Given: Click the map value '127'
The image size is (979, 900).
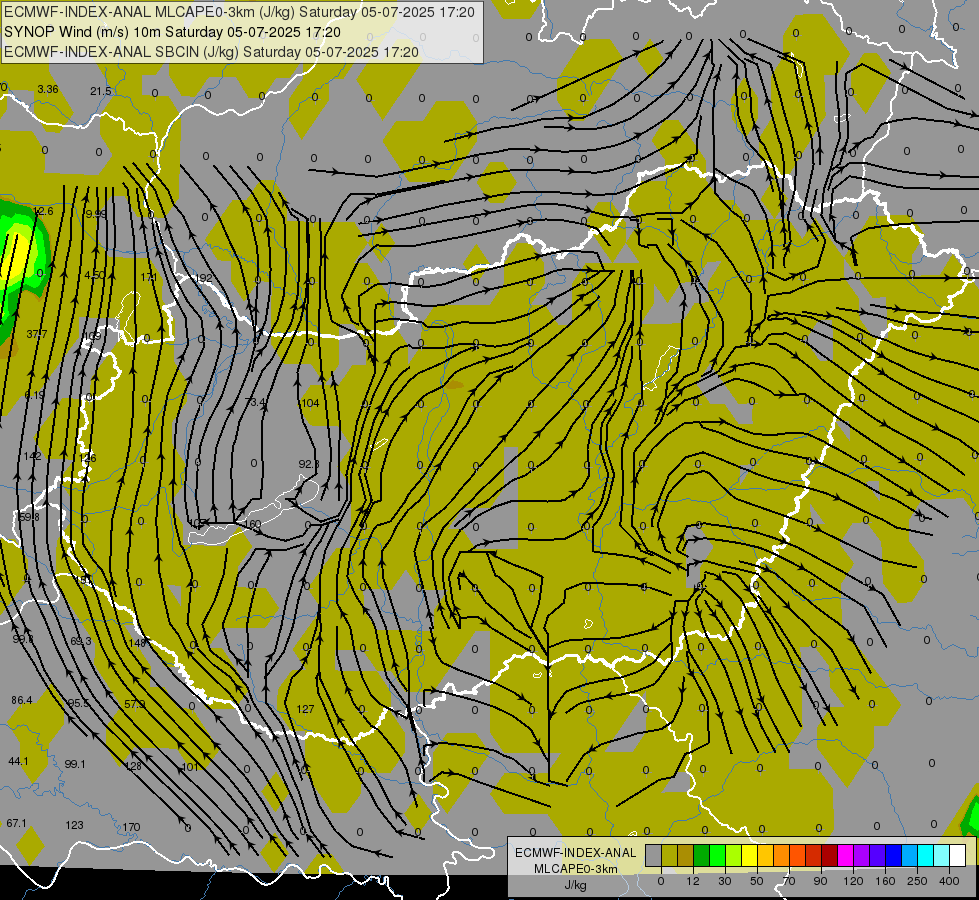Looking at the screenshot, I should pyautogui.click(x=305, y=709).
